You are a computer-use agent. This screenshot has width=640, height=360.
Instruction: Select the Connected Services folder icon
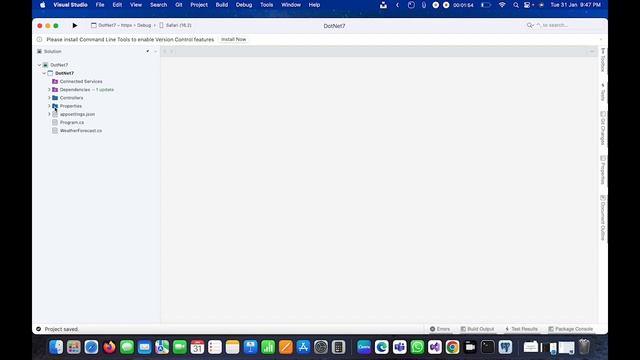pyautogui.click(x=55, y=81)
